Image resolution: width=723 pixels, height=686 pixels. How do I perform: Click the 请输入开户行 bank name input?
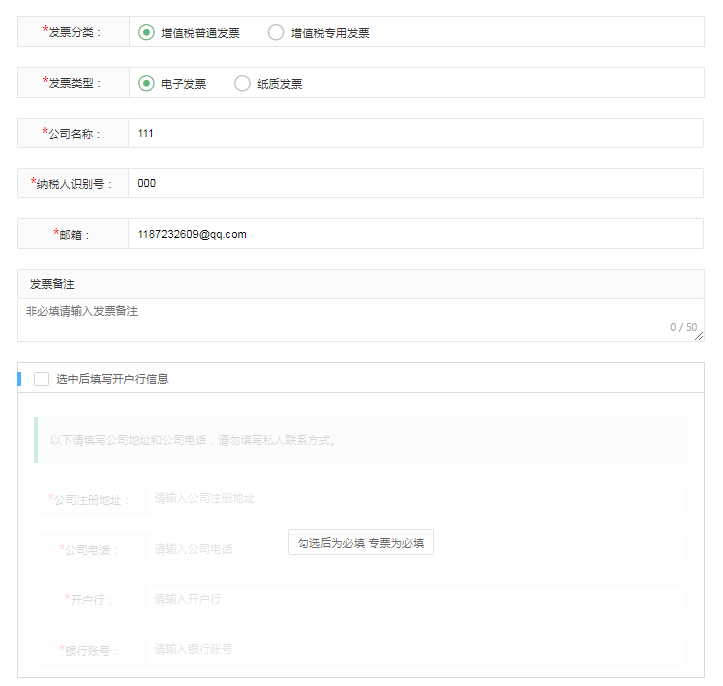(x=415, y=599)
